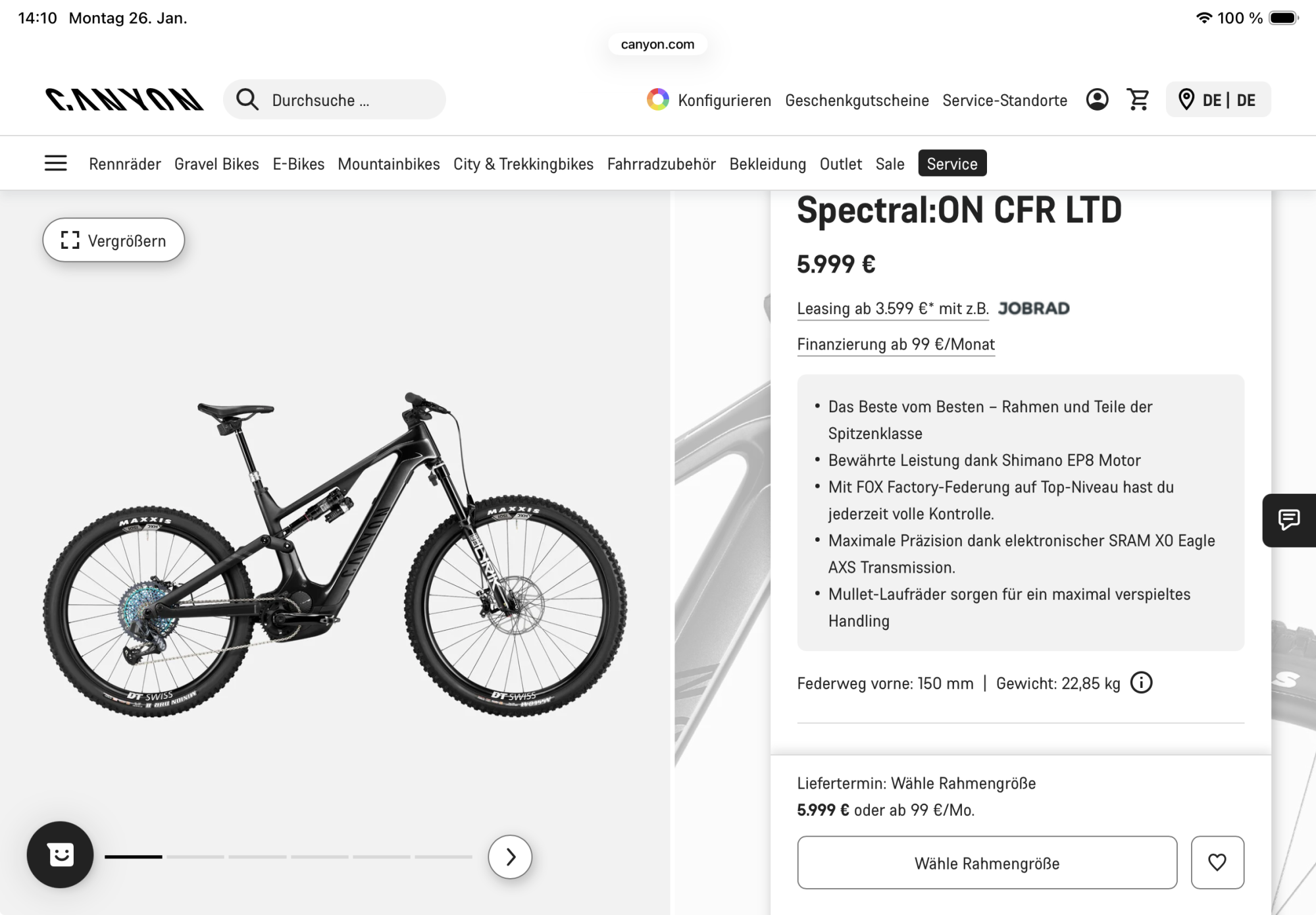This screenshot has width=1316, height=915.
Task: Open the shopping cart icon
Action: 1138,99
